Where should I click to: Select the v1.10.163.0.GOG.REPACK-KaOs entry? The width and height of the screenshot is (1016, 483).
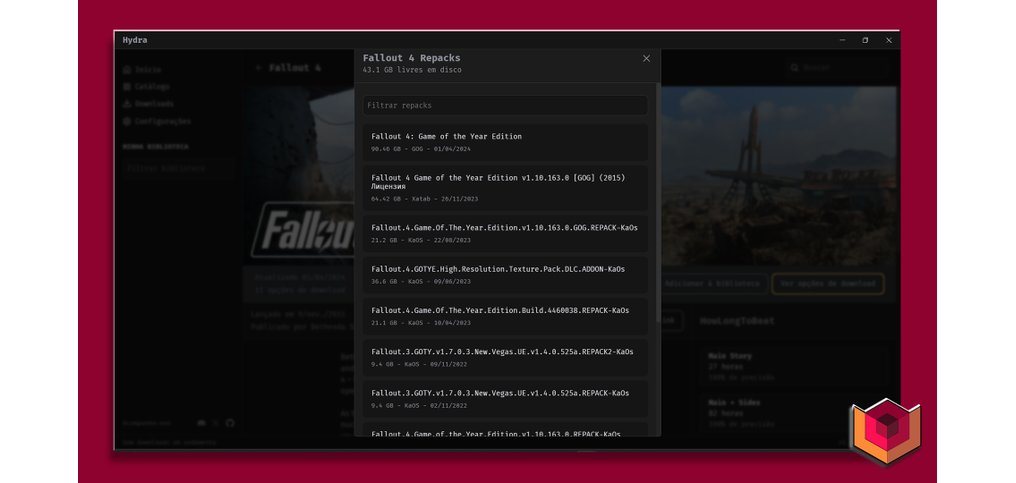point(505,233)
